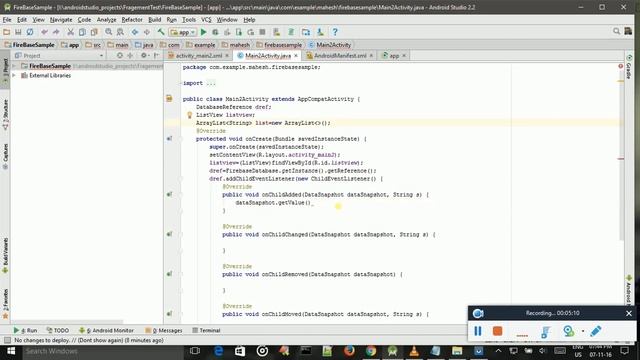Open the Terminal tool window
Image resolution: width=640 pixels, height=360 pixels.
click(x=206, y=330)
